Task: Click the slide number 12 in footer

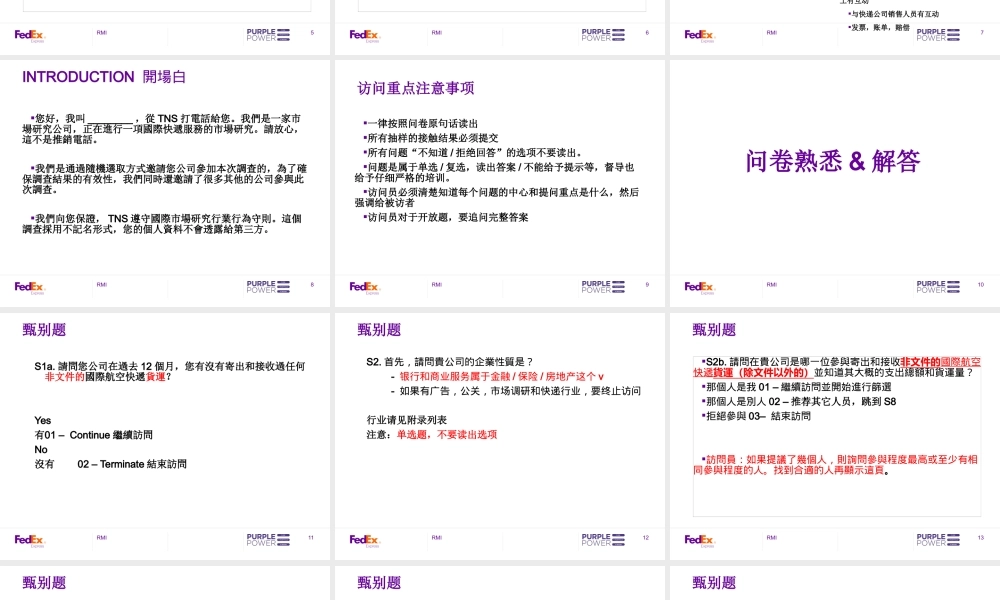Action: pyautogui.click(x=646, y=538)
